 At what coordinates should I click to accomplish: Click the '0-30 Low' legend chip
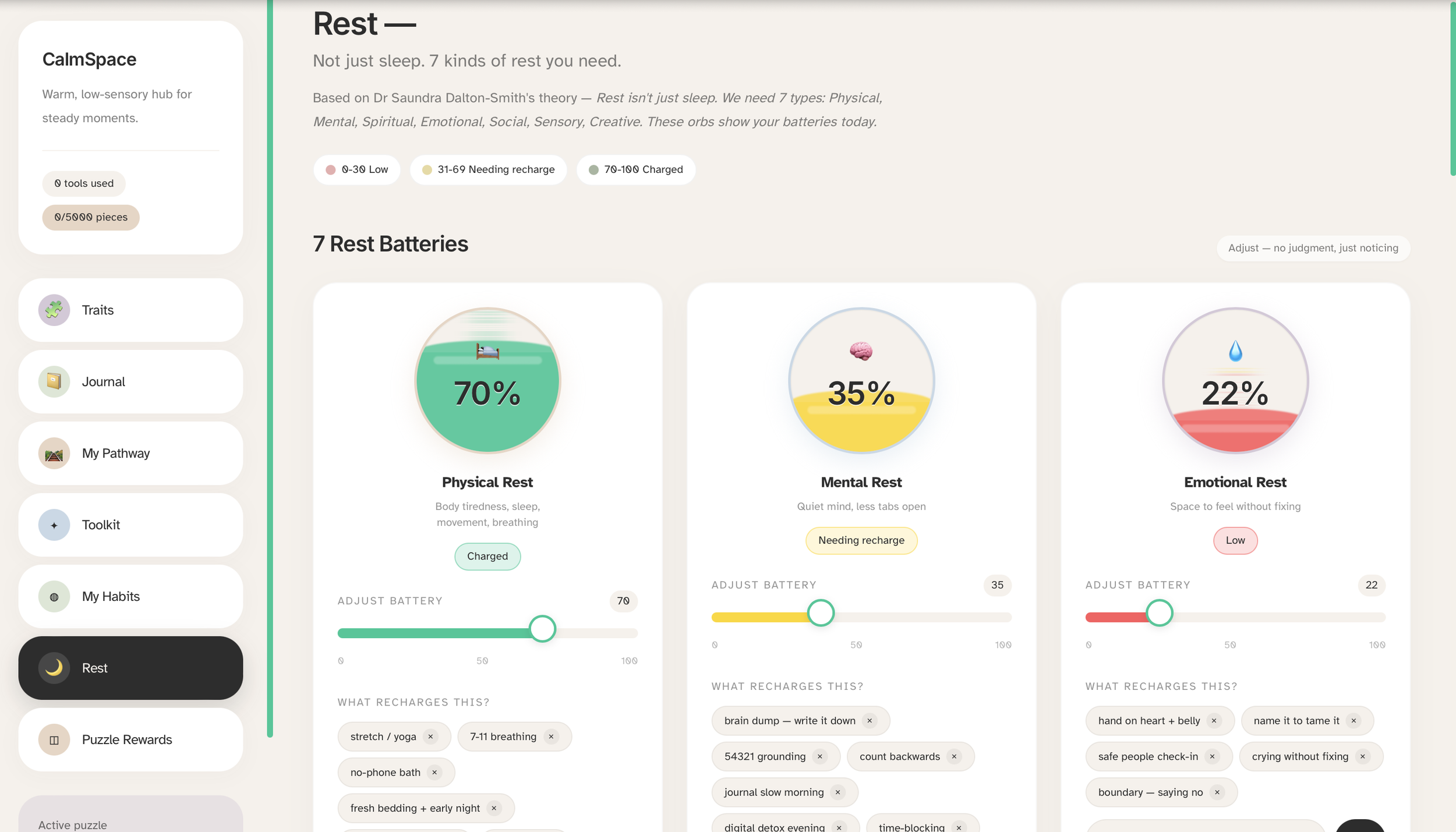(x=357, y=169)
